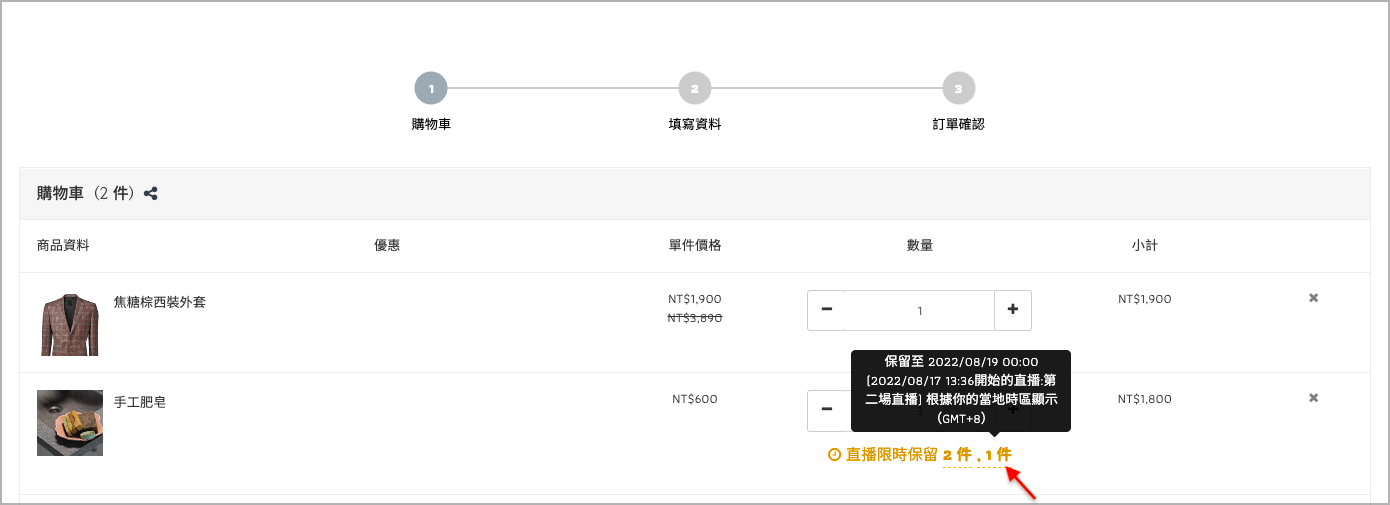The width and height of the screenshot is (1390, 505).
Task: Click the 購物車 (2 件) heading
Action: click(x=85, y=193)
